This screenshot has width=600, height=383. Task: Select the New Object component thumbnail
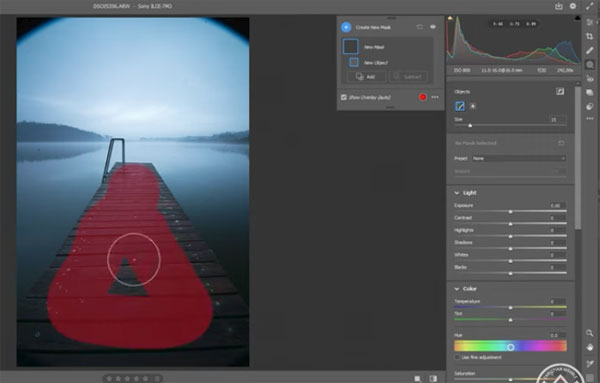click(354, 62)
